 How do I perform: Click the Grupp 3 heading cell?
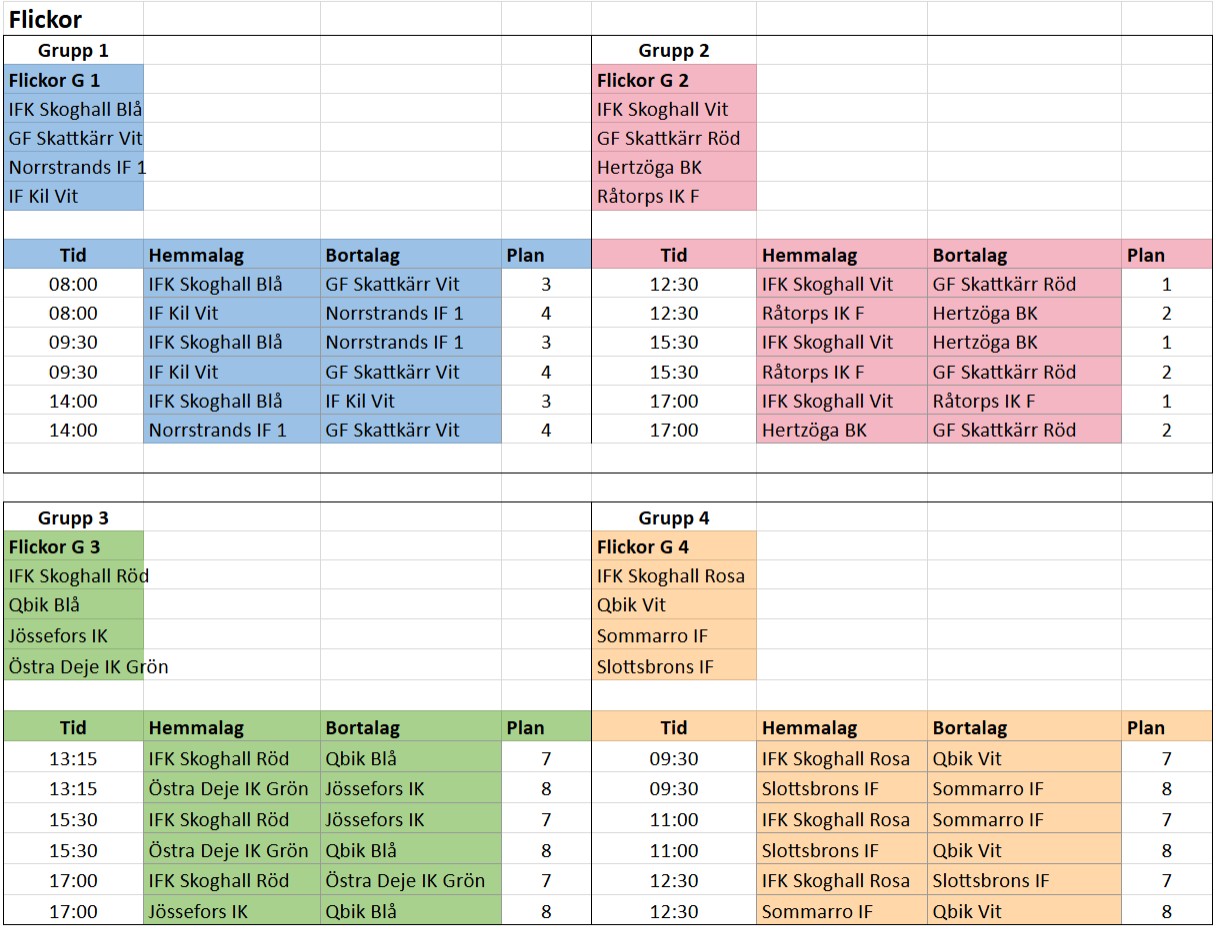pyautogui.click(x=73, y=518)
